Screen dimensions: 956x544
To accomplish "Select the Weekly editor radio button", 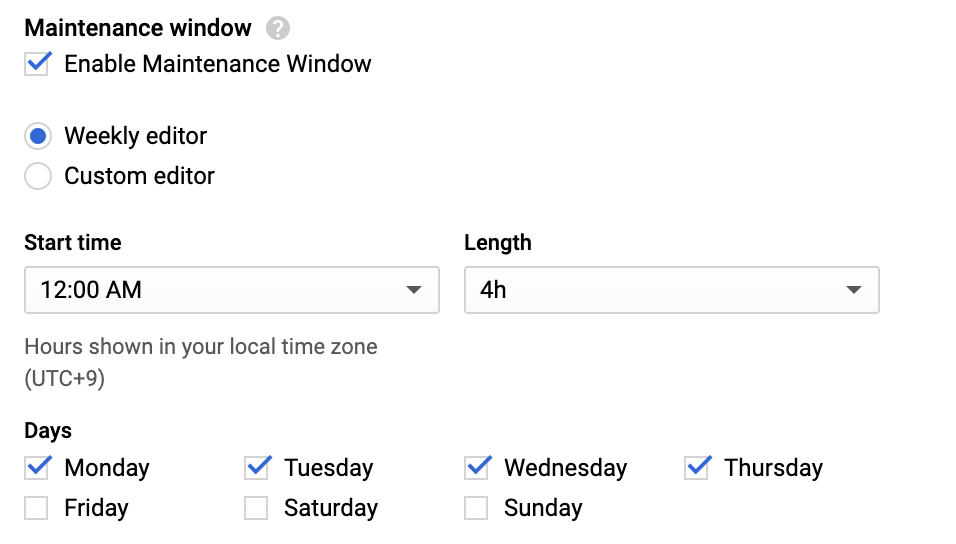I will pyautogui.click(x=38, y=136).
